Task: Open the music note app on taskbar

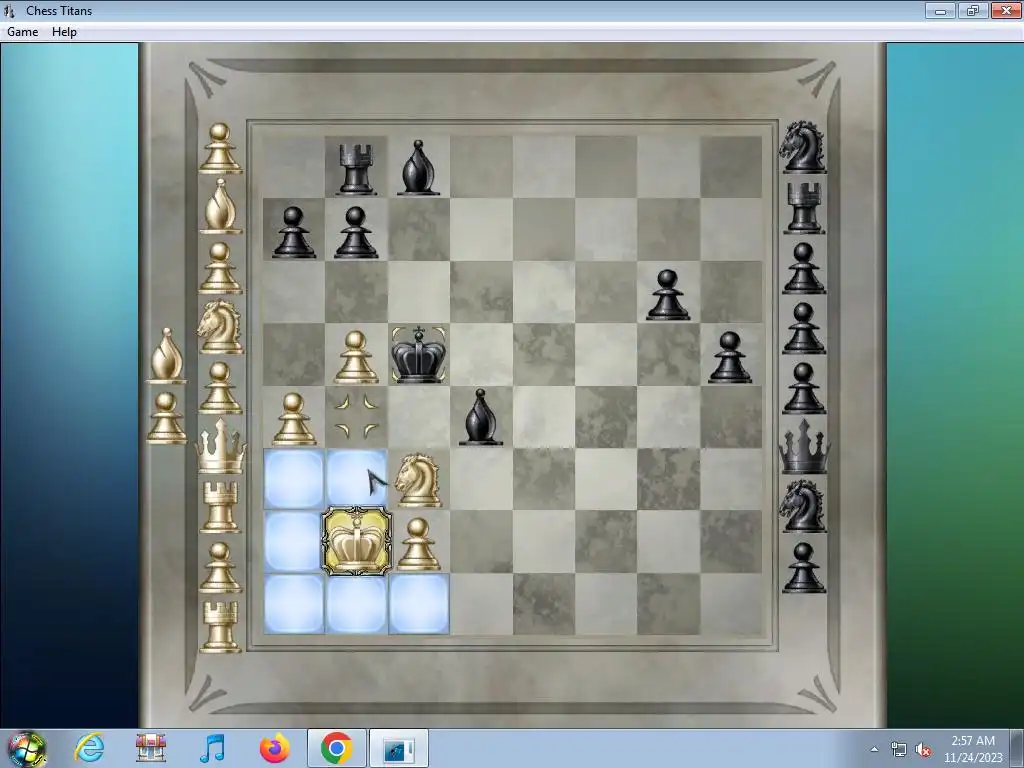Action: click(212, 748)
